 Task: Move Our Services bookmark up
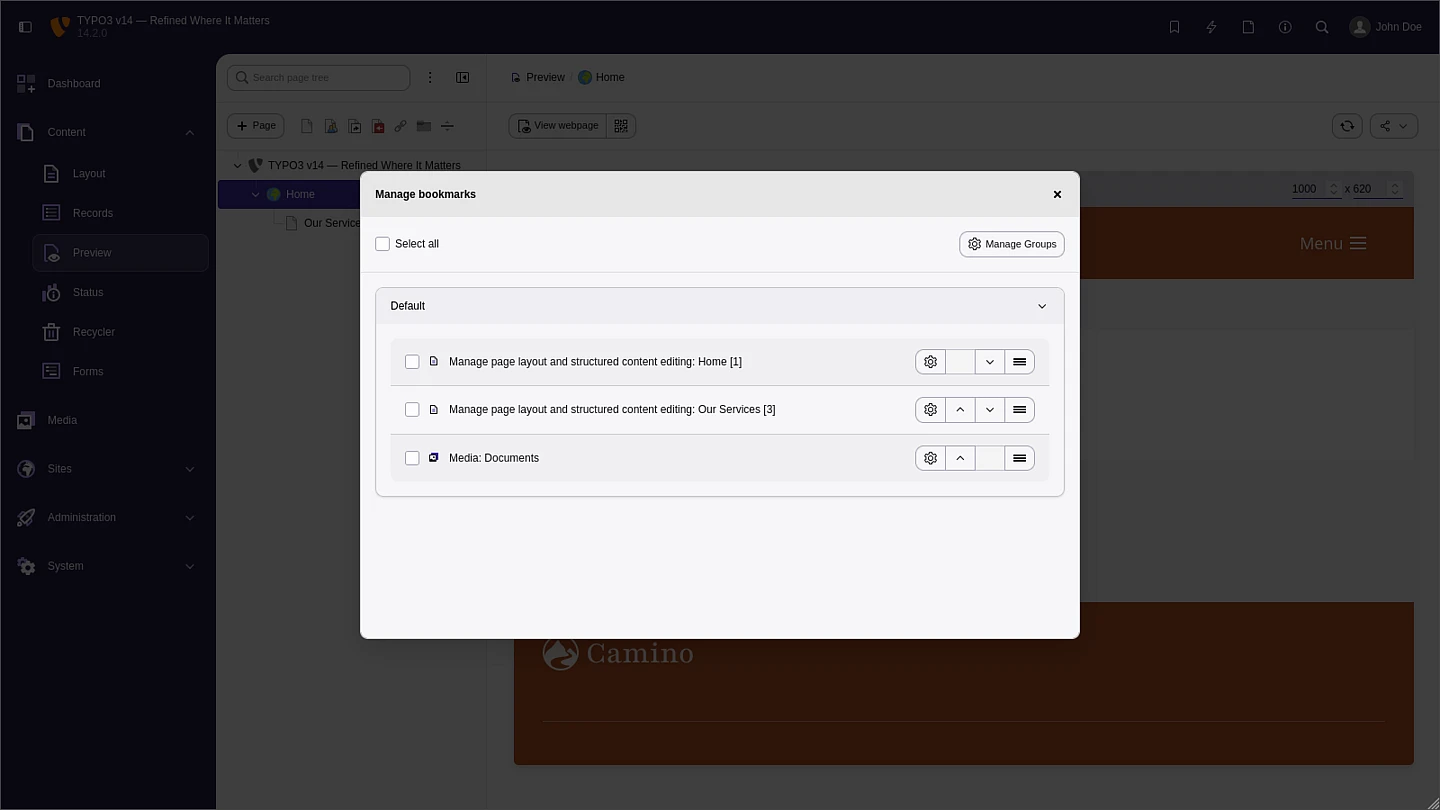click(x=960, y=410)
